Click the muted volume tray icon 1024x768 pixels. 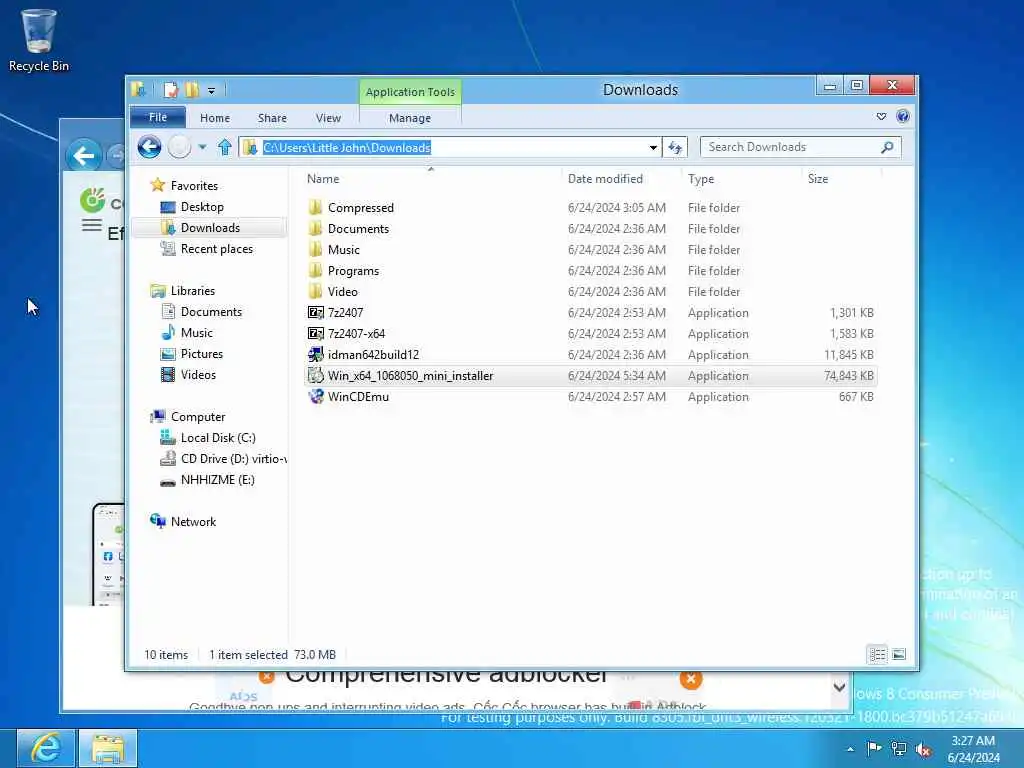923,749
